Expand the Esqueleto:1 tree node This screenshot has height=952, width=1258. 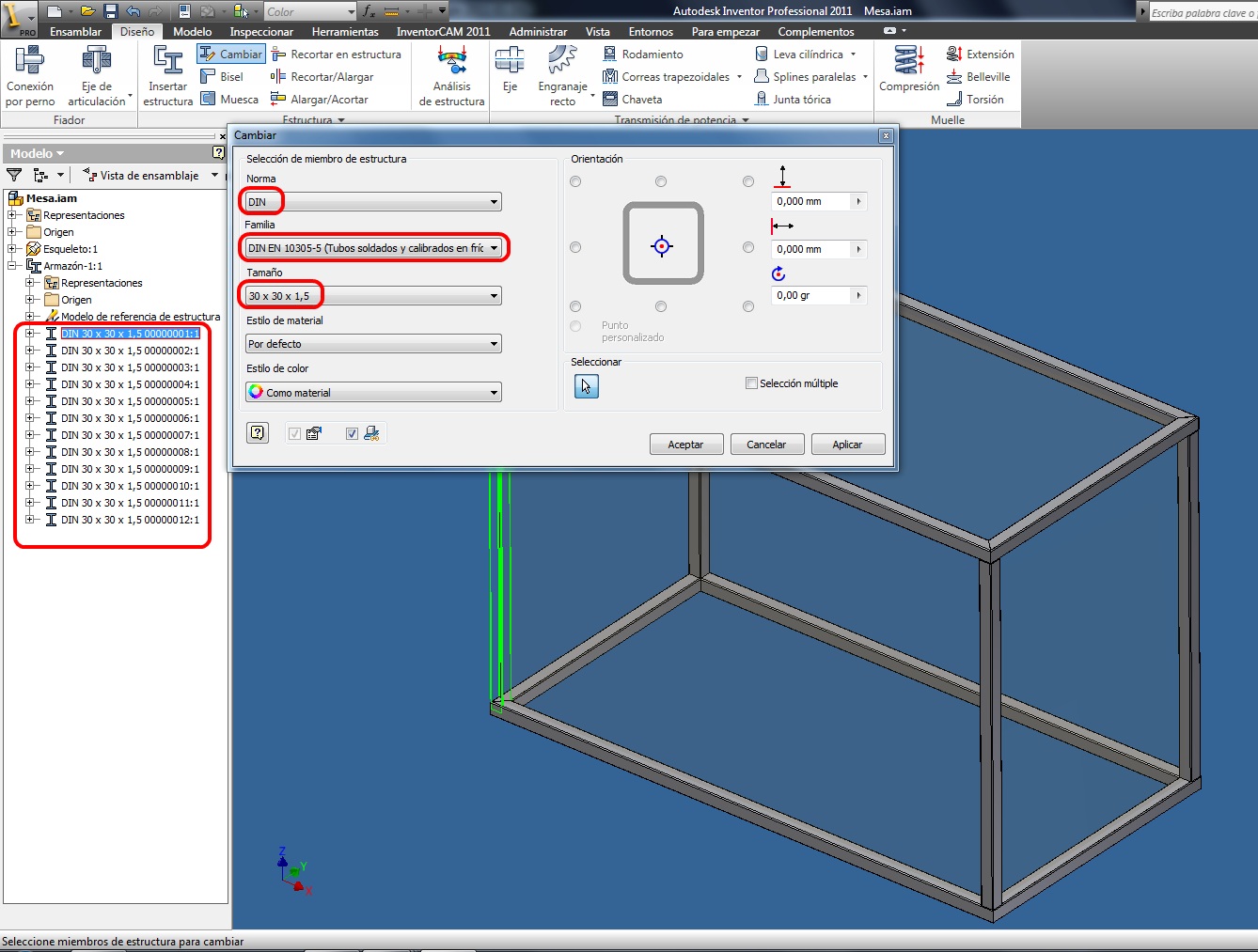(x=12, y=249)
